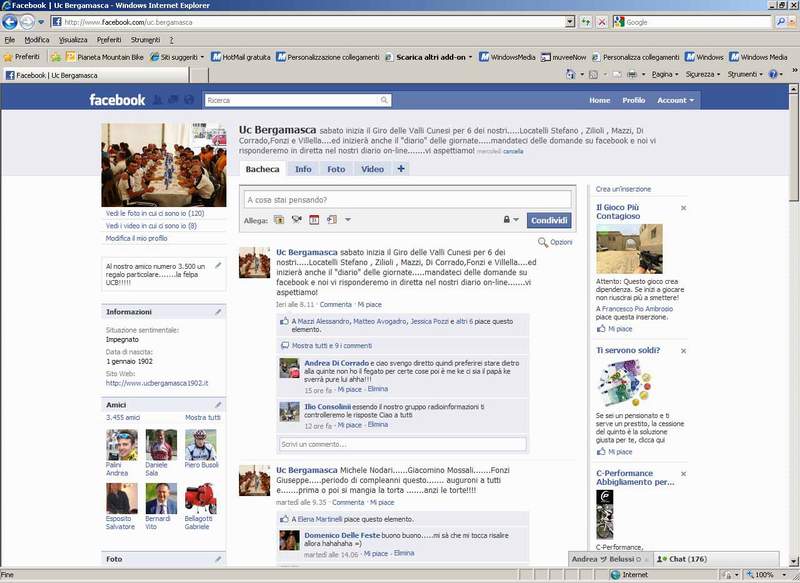
Task: Open the Preferiti menu in menu bar
Action: tap(109, 40)
